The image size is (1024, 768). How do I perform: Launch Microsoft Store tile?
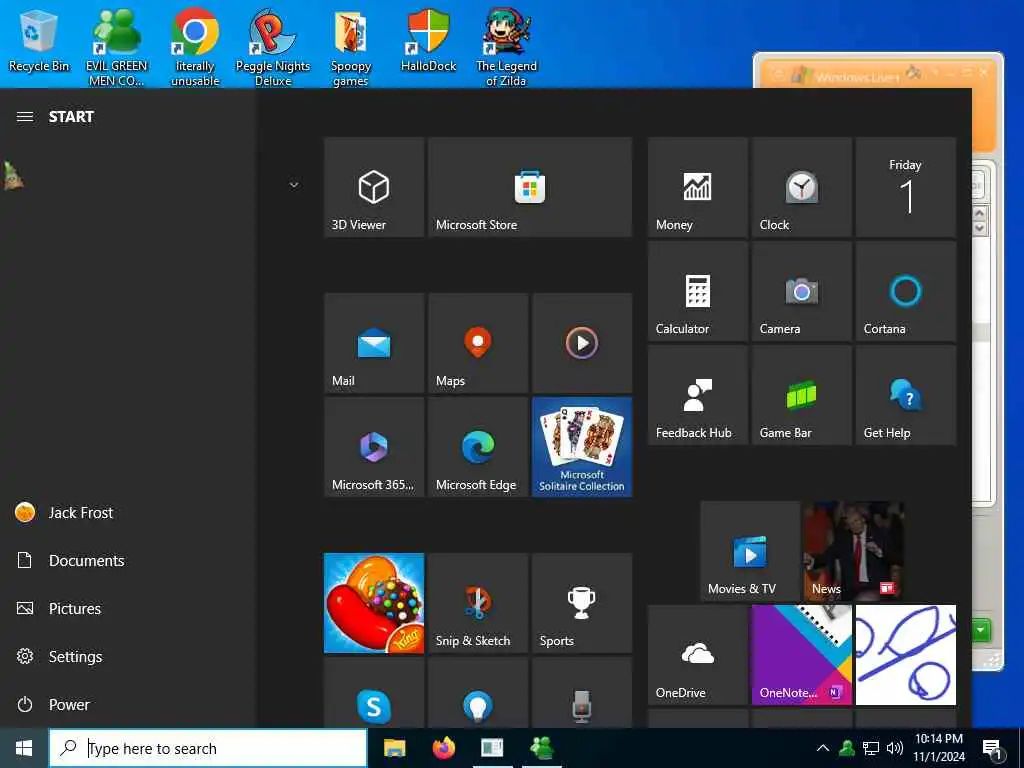tap(530, 187)
